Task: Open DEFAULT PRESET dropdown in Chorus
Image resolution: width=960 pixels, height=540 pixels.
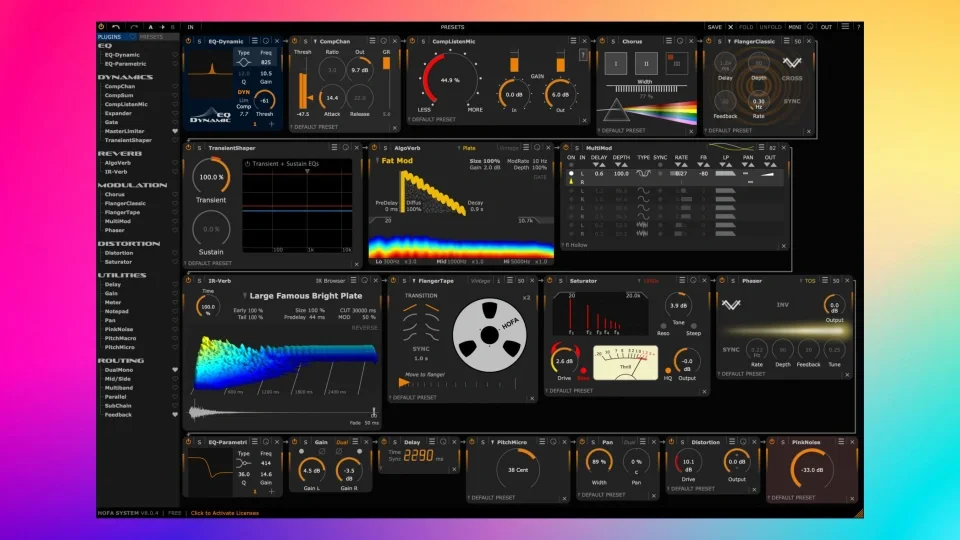Action: (623, 130)
